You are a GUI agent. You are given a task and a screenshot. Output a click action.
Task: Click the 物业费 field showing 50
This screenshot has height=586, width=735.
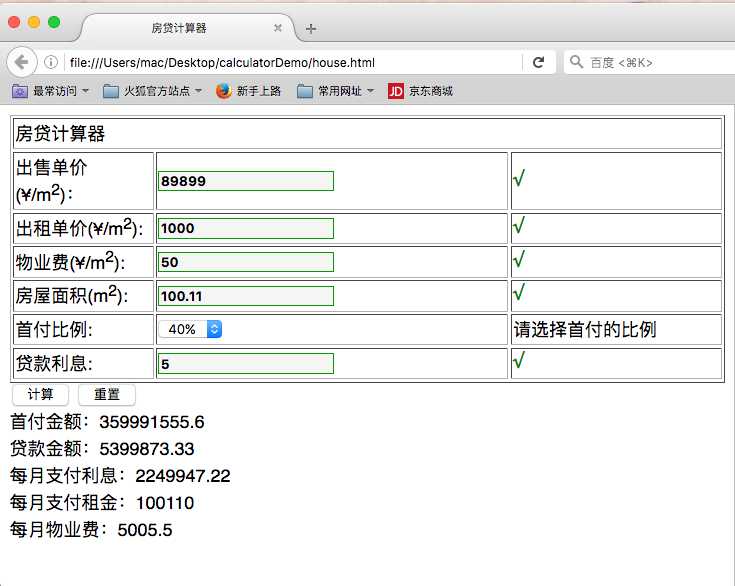246,262
